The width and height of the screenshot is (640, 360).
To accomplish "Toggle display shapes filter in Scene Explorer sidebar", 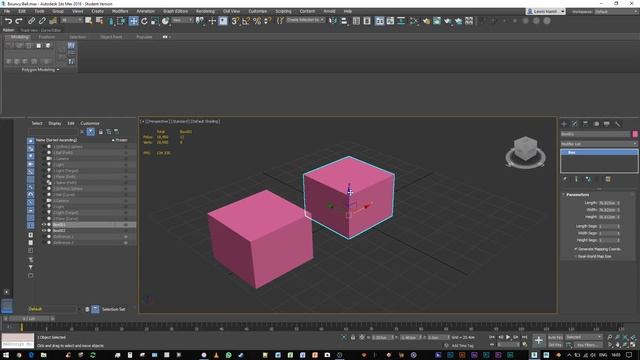I will tap(31, 149).
